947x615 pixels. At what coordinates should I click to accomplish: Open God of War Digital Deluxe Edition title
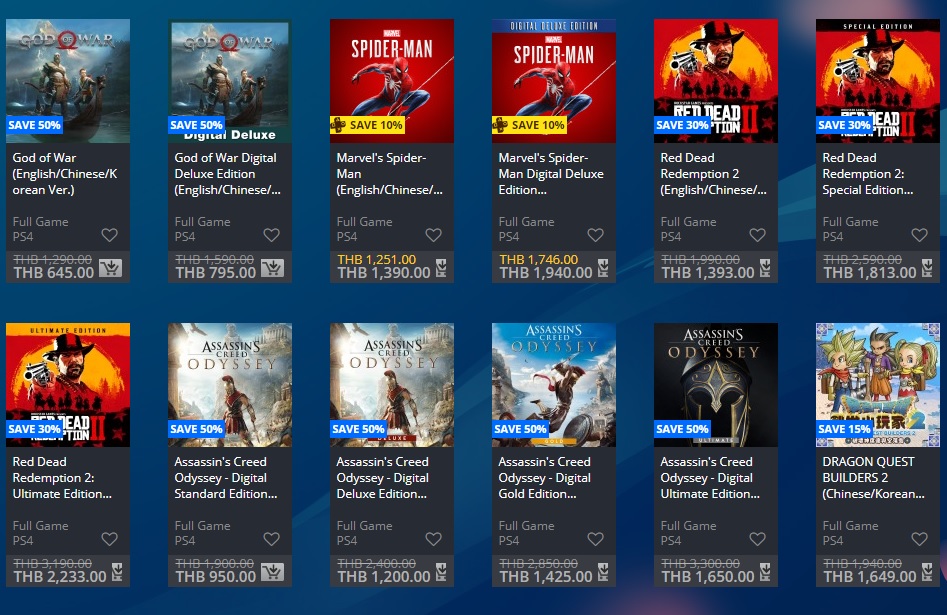(x=228, y=174)
